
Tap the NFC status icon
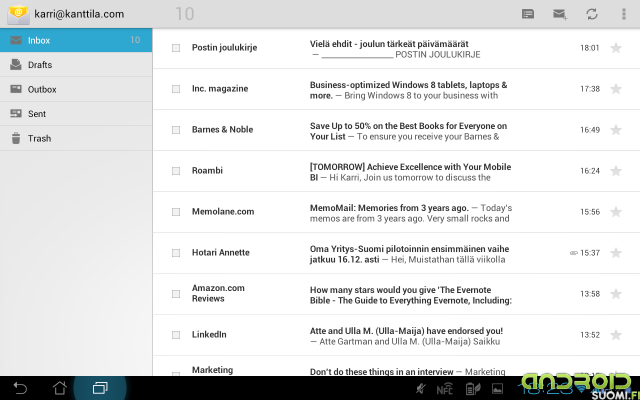(444, 389)
